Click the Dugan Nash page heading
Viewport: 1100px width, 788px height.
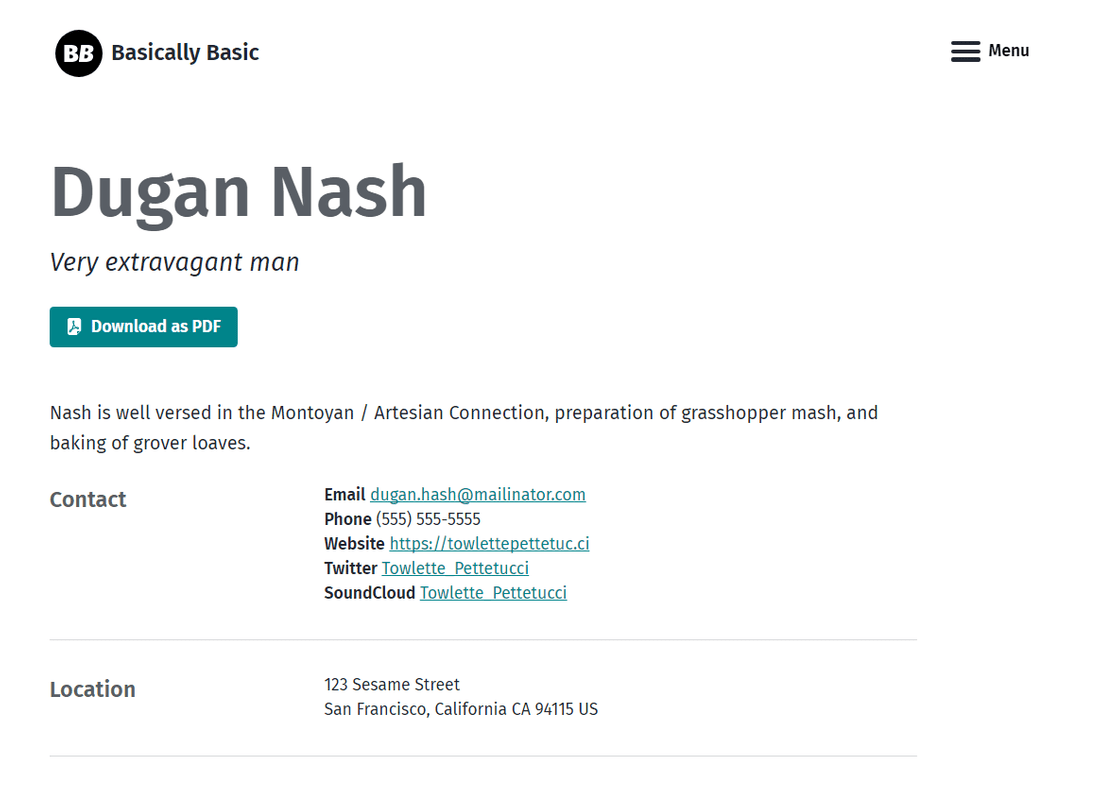tap(238, 192)
